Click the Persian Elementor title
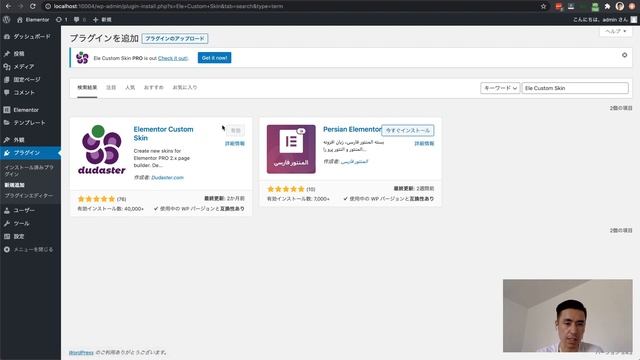Viewport: 640px width, 360px height. click(x=352, y=129)
